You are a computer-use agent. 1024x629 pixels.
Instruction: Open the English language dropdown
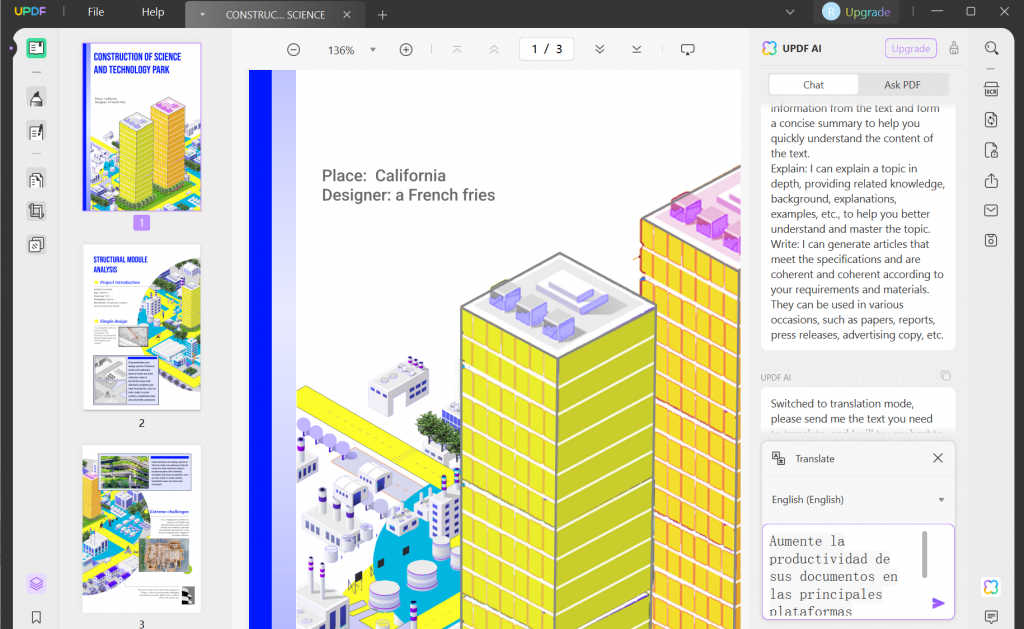[x=858, y=500]
